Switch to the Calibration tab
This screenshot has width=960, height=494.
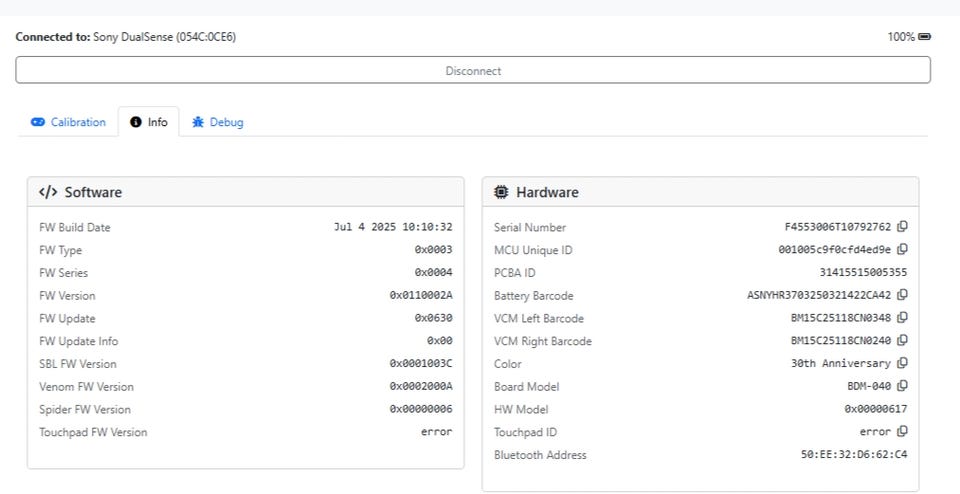(68, 122)
